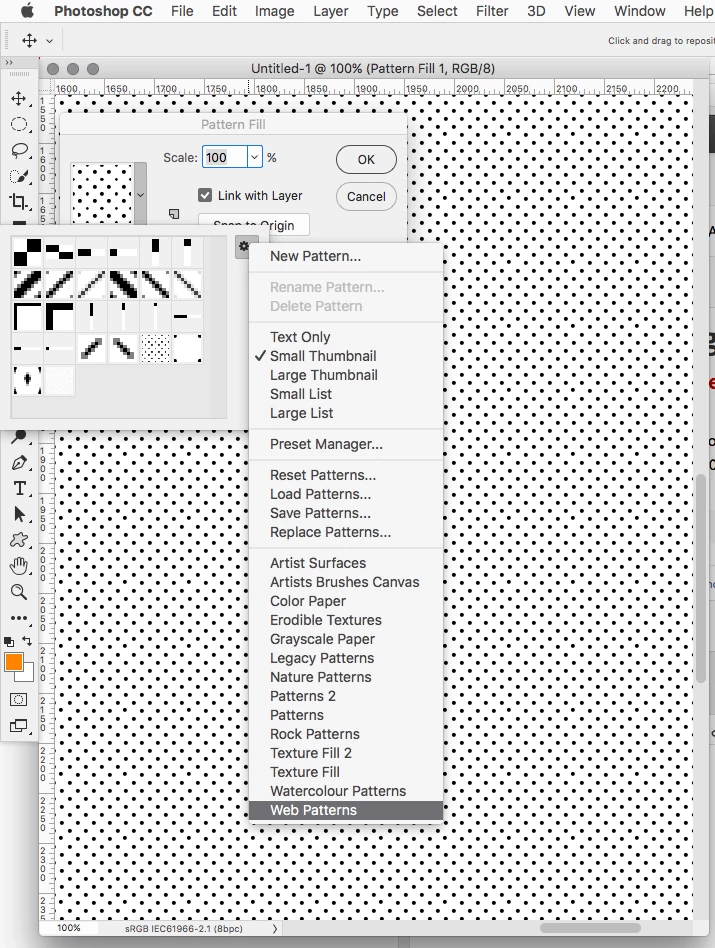Viewport: 715px width, 948px height.
Task: Load the Nature Patterns set
Action: [x=346, y=677]
